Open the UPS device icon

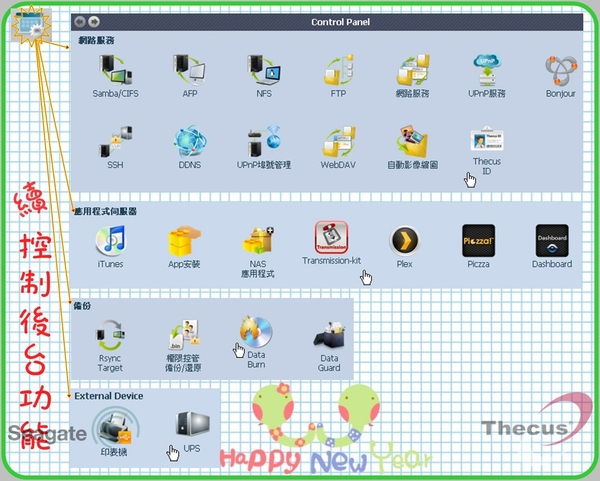[192, 424]
